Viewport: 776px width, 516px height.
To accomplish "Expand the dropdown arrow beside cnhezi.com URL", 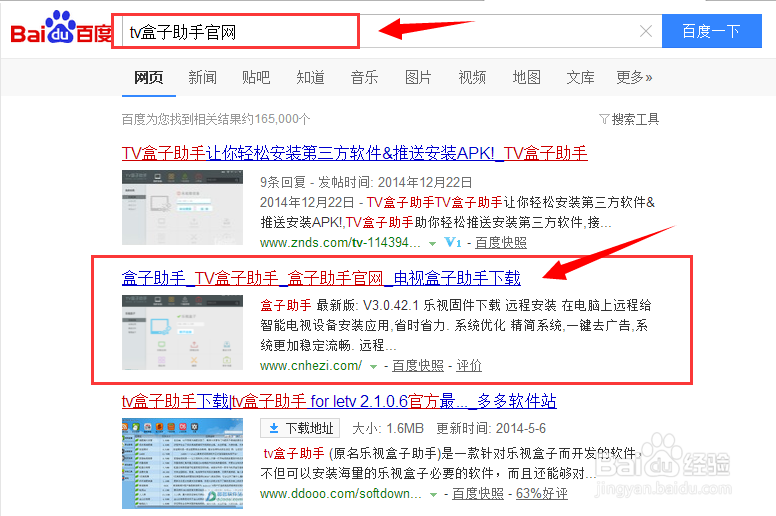I will click(x=374, y=367).
